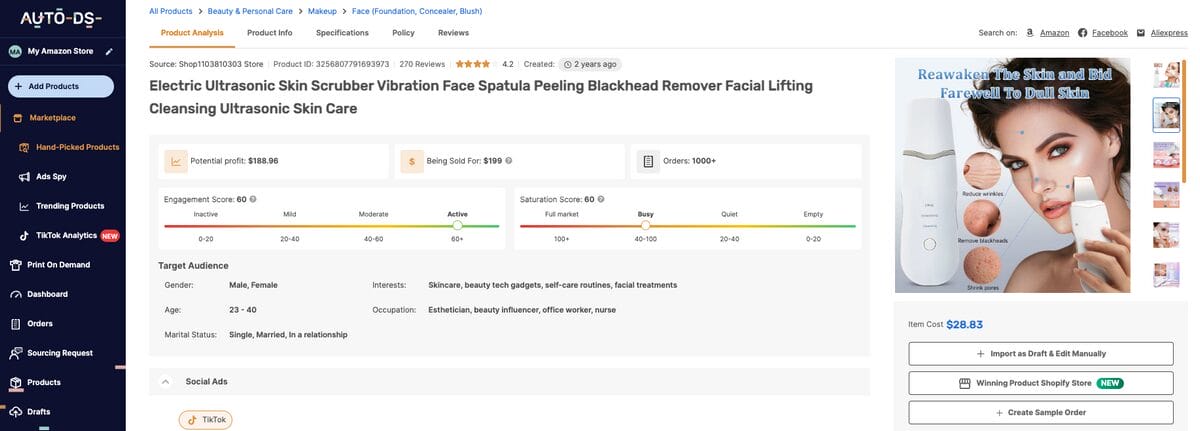Click the Created 2 years ago badge
The height and width of the screenshot is (431, 1200).
pyautogui.click(x=590, y=64)
